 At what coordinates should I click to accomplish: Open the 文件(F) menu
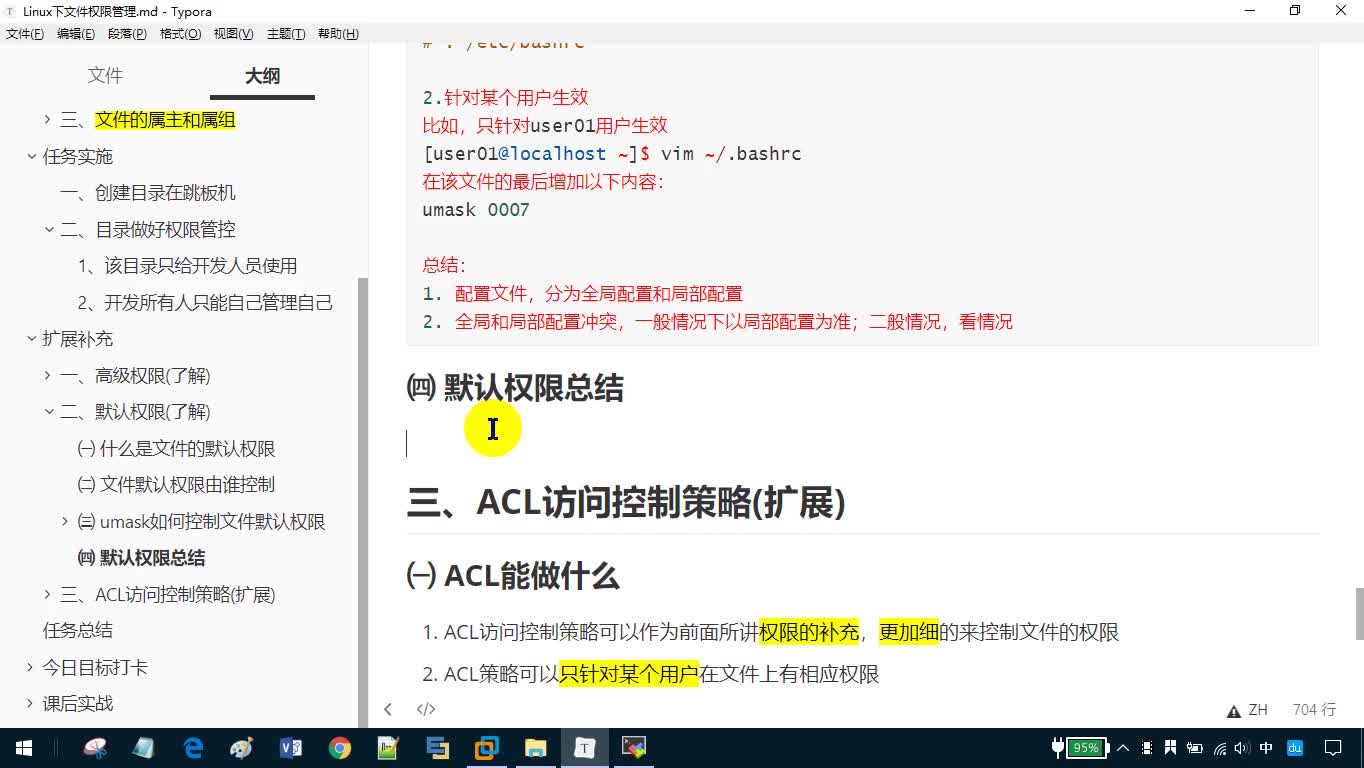[x=25, y=34]
